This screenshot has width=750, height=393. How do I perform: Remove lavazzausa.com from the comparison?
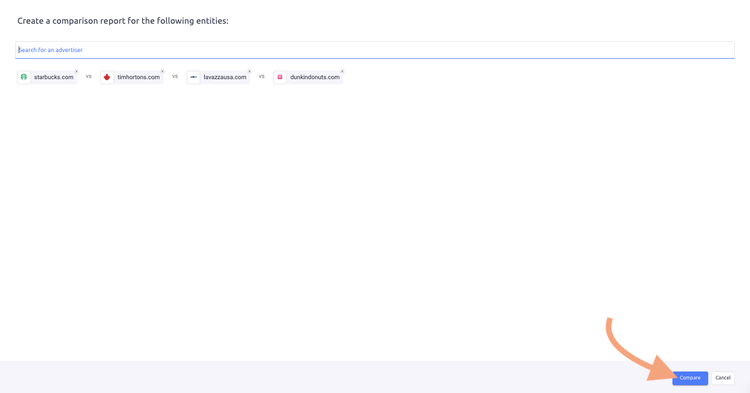pyautogui.click(x=249, y=72)
